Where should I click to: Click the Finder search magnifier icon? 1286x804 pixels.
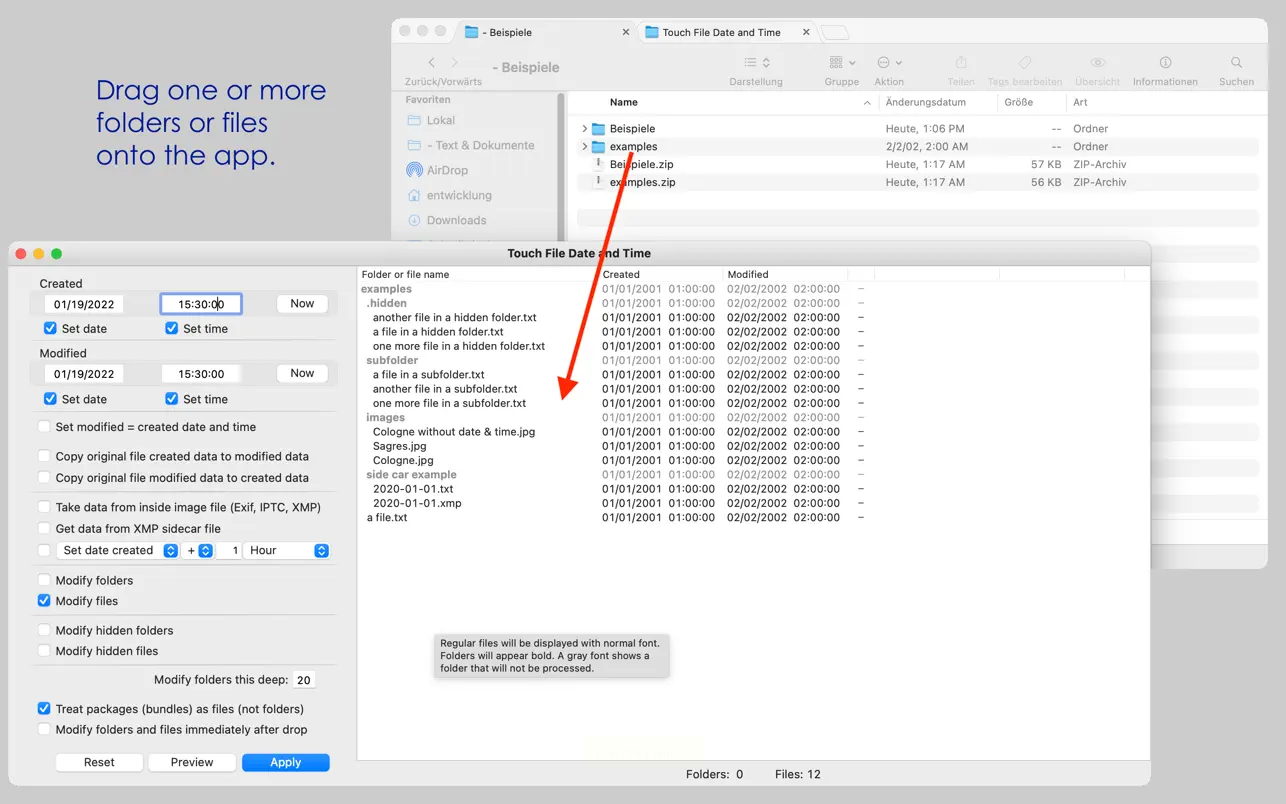[1236, 63]
